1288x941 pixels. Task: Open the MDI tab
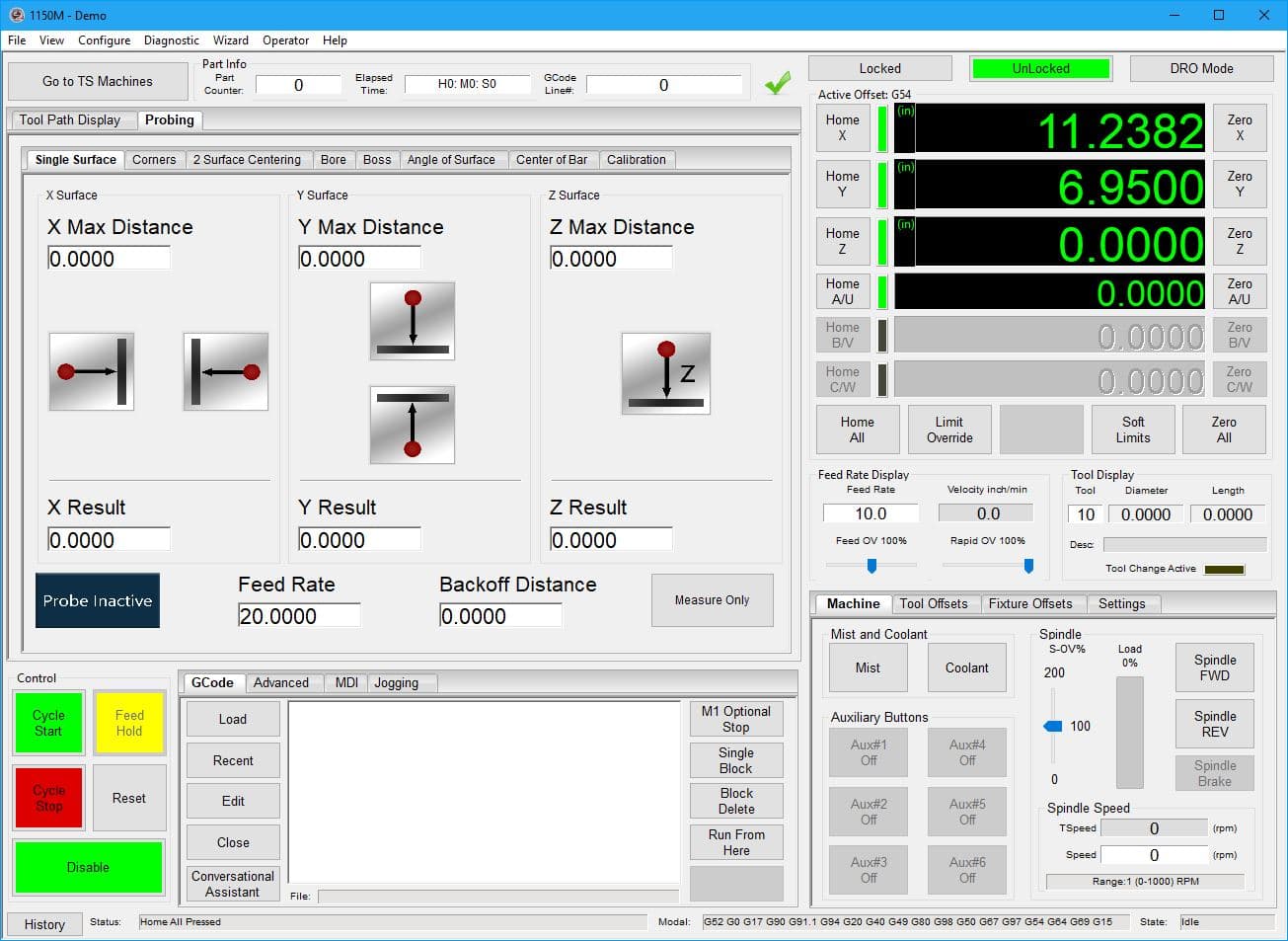point(345,682)
